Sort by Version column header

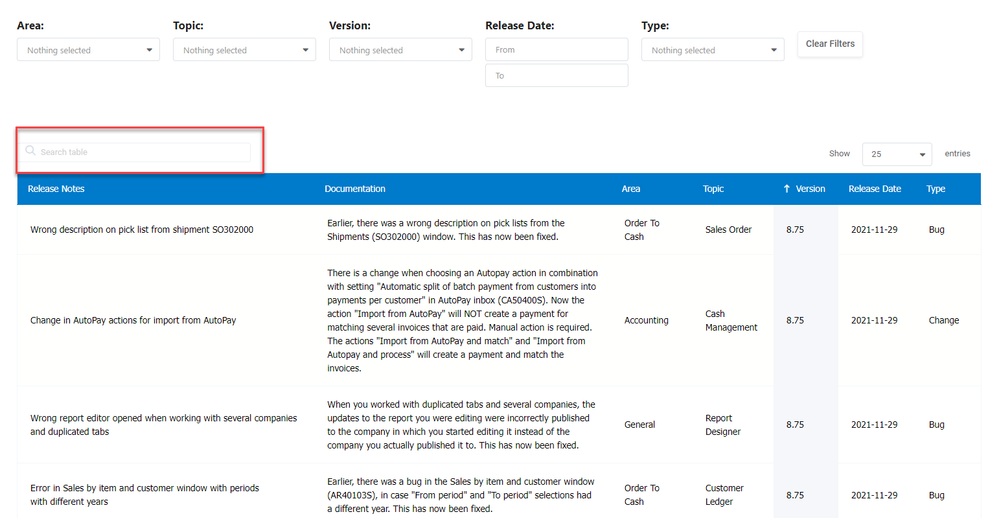(x=810, y=189)
